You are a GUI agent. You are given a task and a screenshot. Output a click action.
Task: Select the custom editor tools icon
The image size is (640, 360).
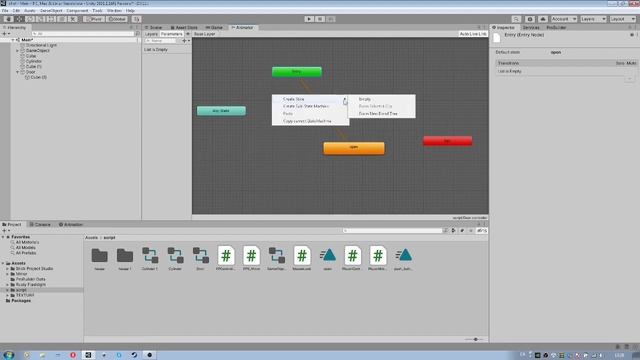click(72, 19)
